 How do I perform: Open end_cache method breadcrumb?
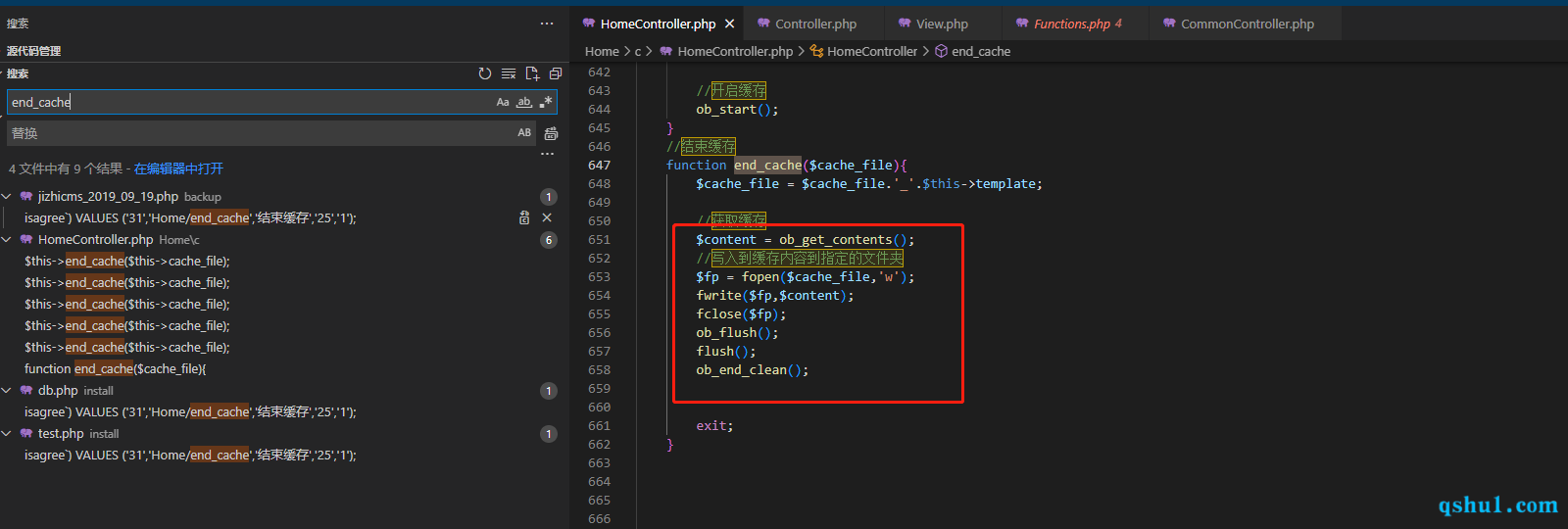[981, 51]
